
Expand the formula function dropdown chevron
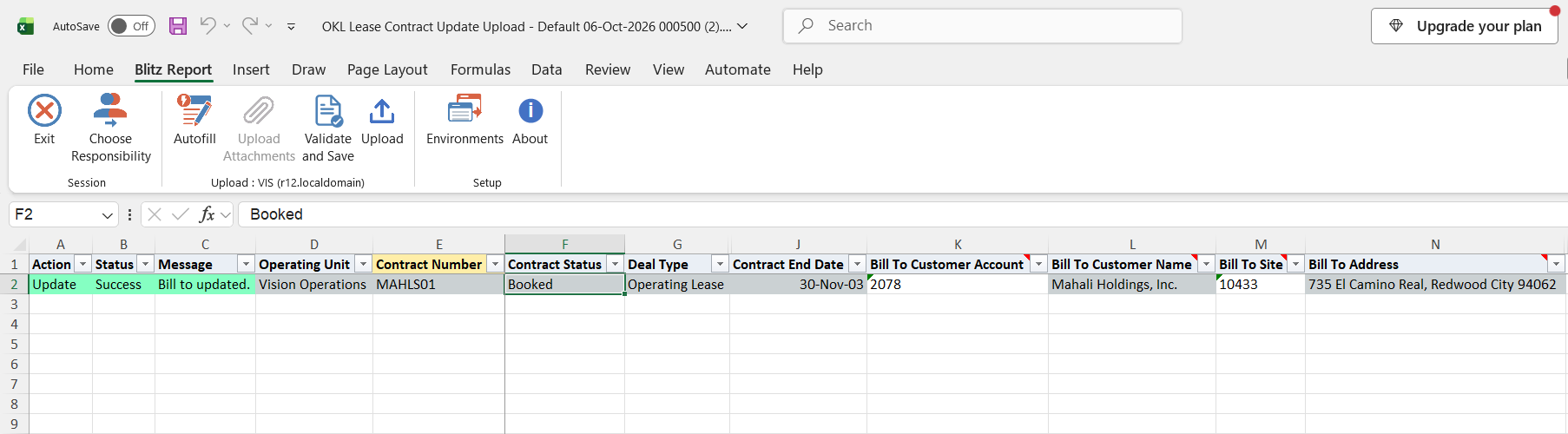226,214
